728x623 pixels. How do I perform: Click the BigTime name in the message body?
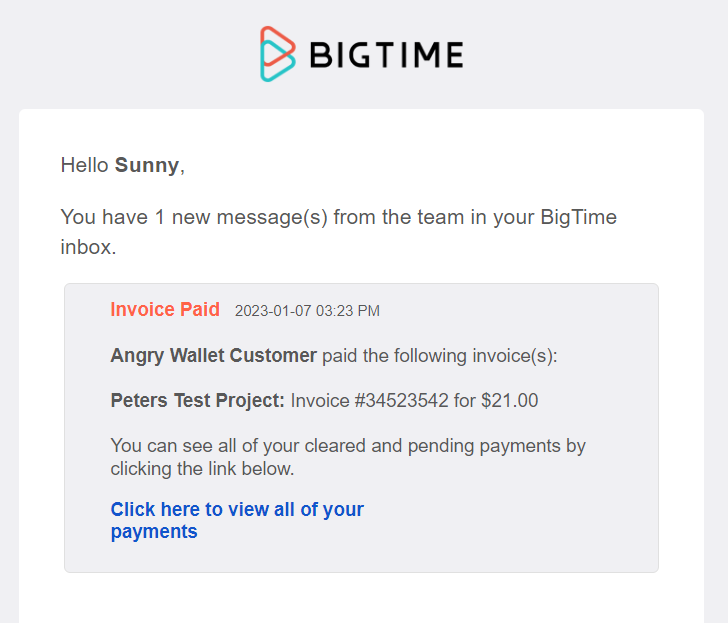[578, 217]
